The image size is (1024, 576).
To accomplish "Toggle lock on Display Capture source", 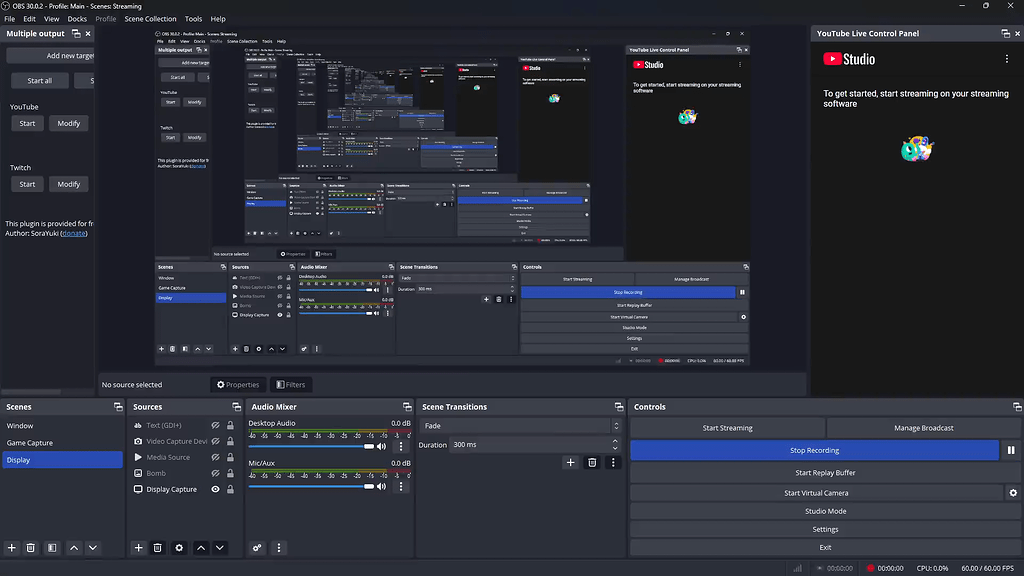I will pos(231,489).
